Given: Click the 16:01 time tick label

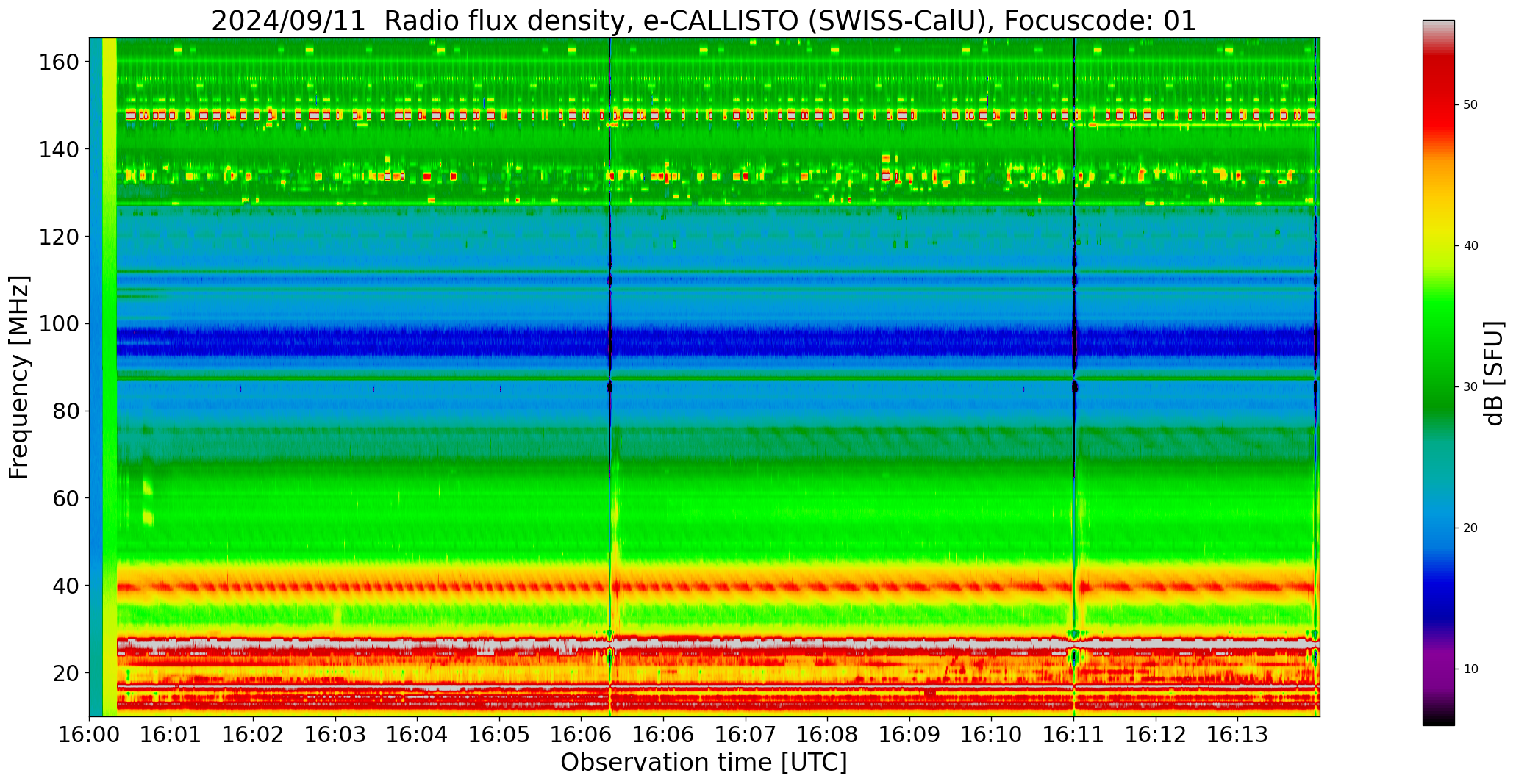Looking at the screenshot, I should coord(171,735).
